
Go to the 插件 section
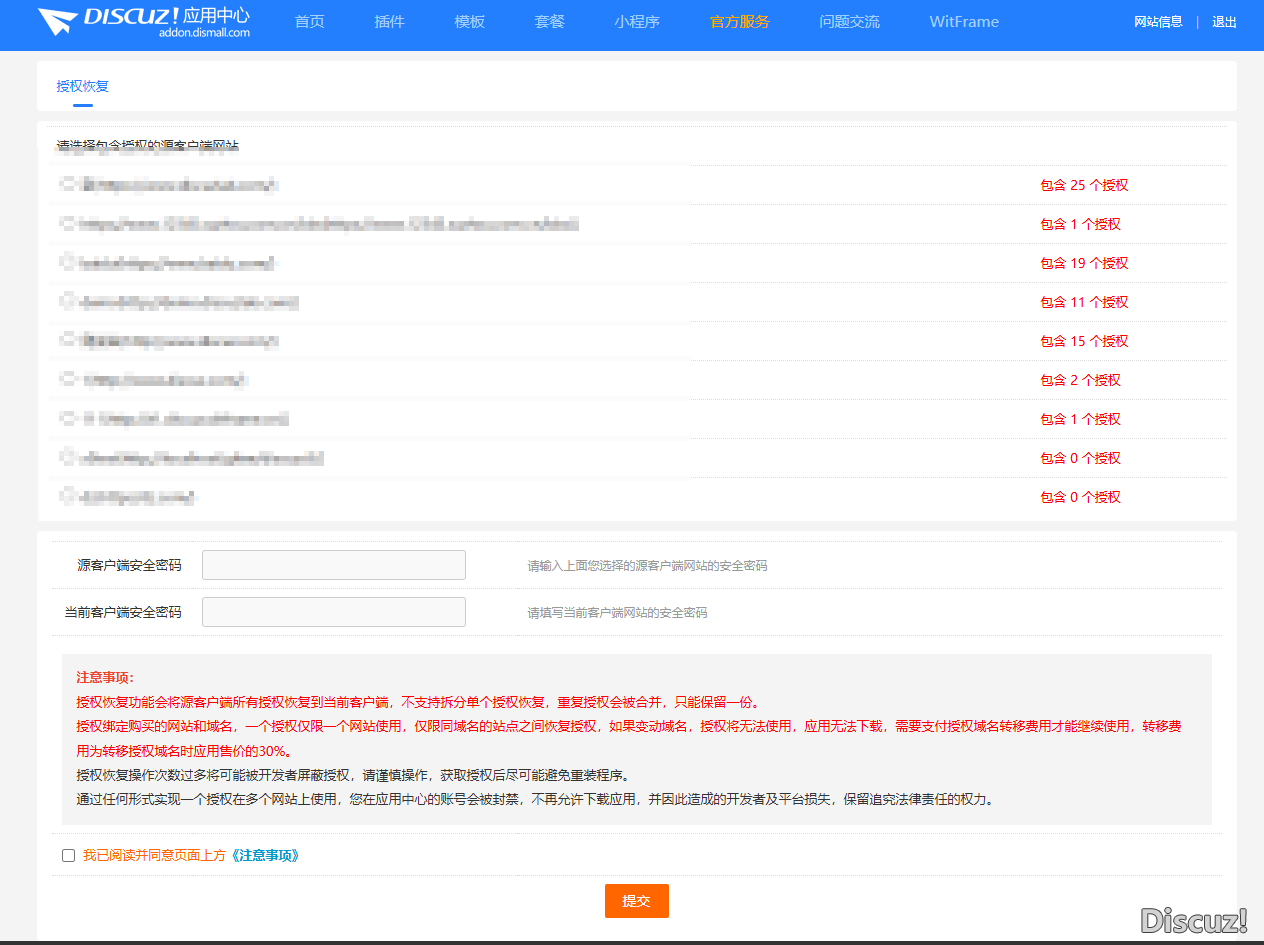pos(389,22)
